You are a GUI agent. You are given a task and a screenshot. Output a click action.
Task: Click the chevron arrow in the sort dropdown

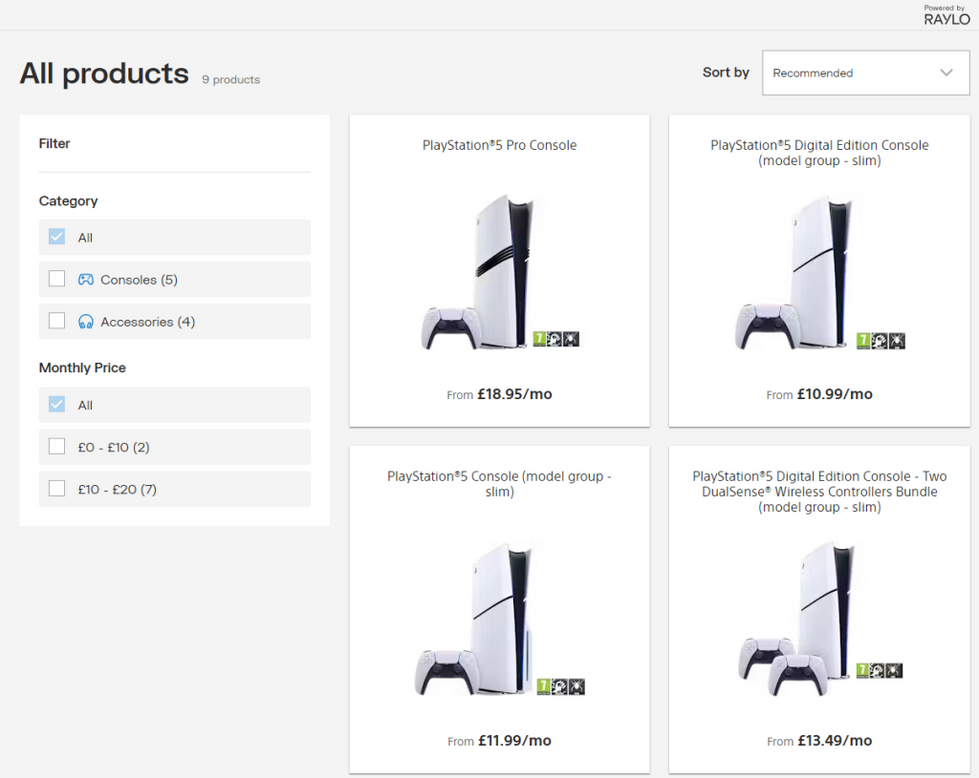pos(946,73)
